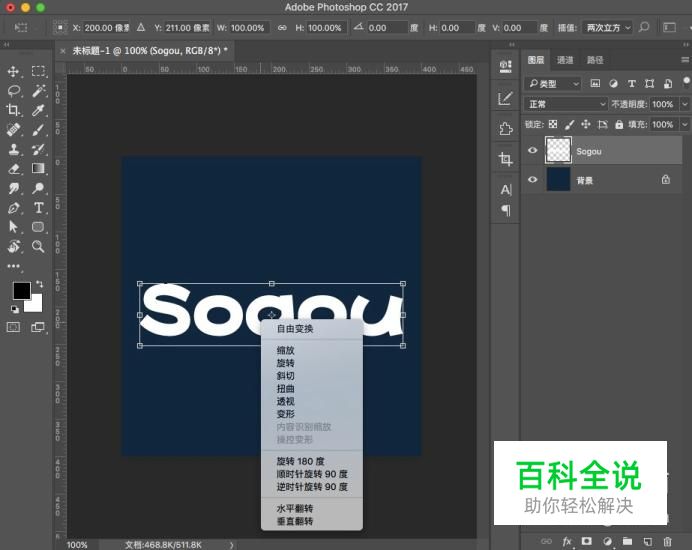The height and width of the screenshot is (550, 692).
Task: Change screen mode button
Action: click(x=38, y=327)
